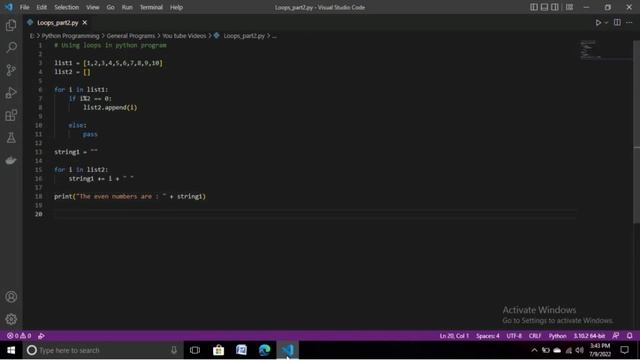Click feedback icon in status bar
The width and height of the screenshot is (640, 360).
click(x=616, y=336)
